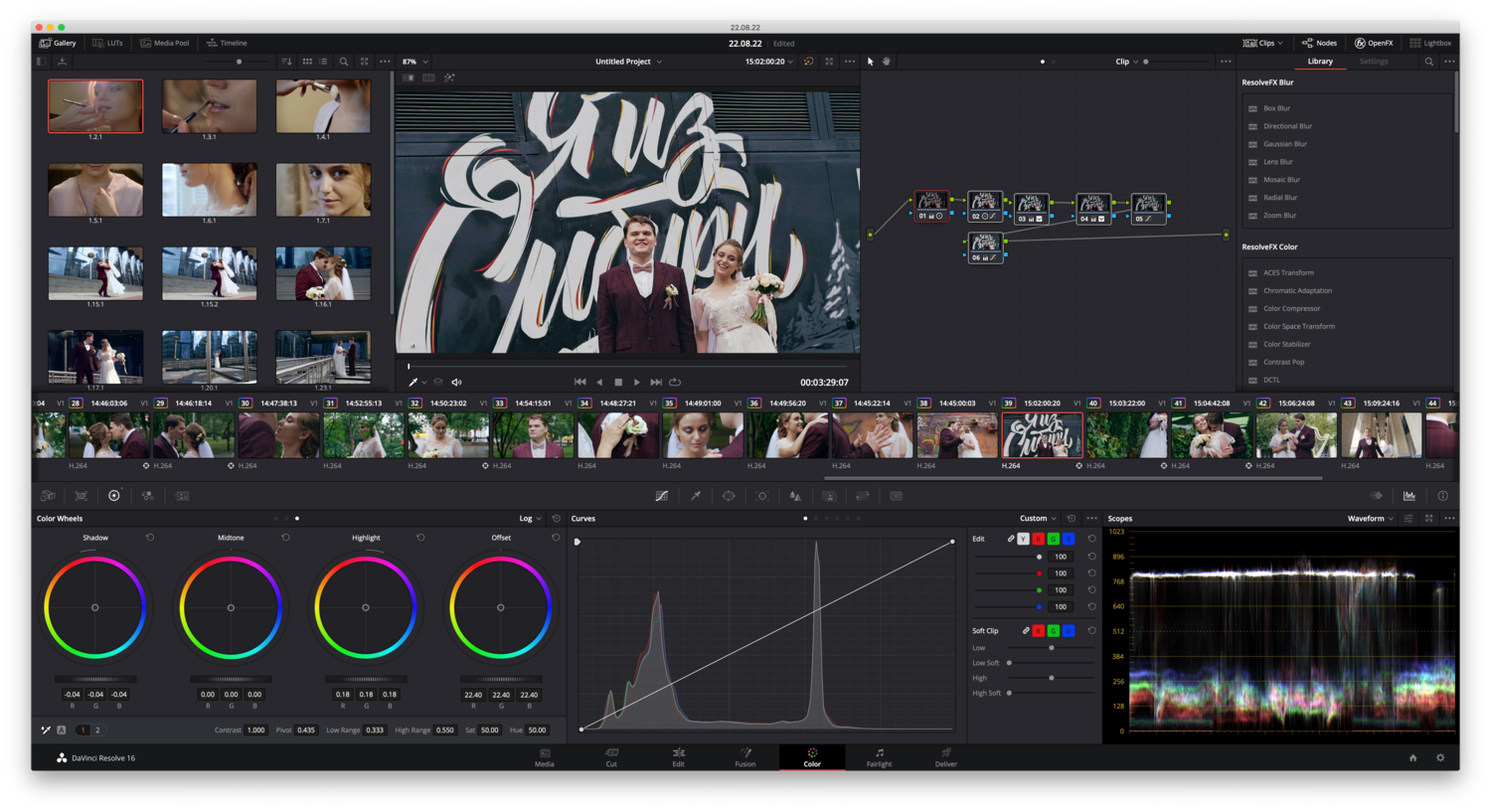Open the Motion Effects palette icon
This screenshot has height=812, width=1491.
(x=182, y=496)
